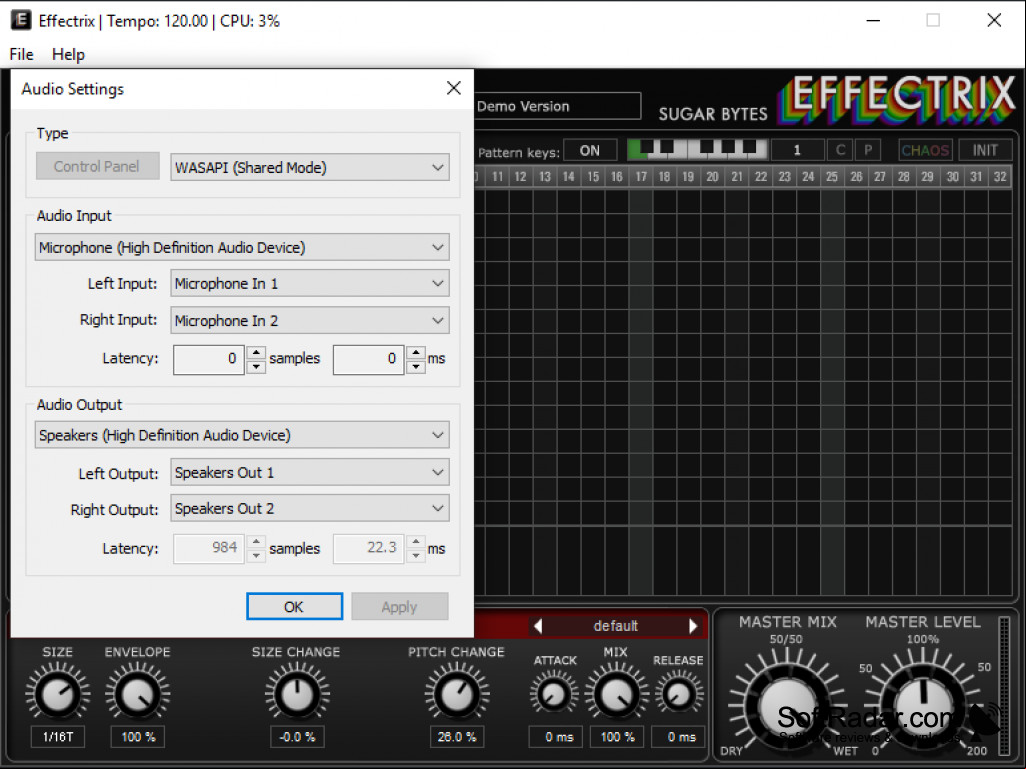This screenshot has width=1026, height=769.
Task: Click the disabled Control Panel button
Action: coord(97,166)
